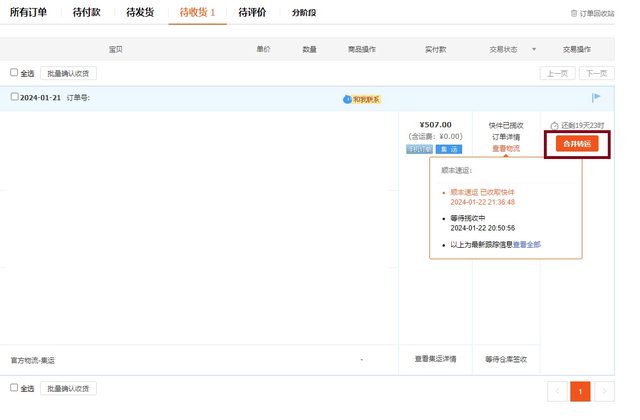The width and height of the screenshot is (640, 420).
Task: Click the blue flag icon on order
Action: tap(596, 97)
